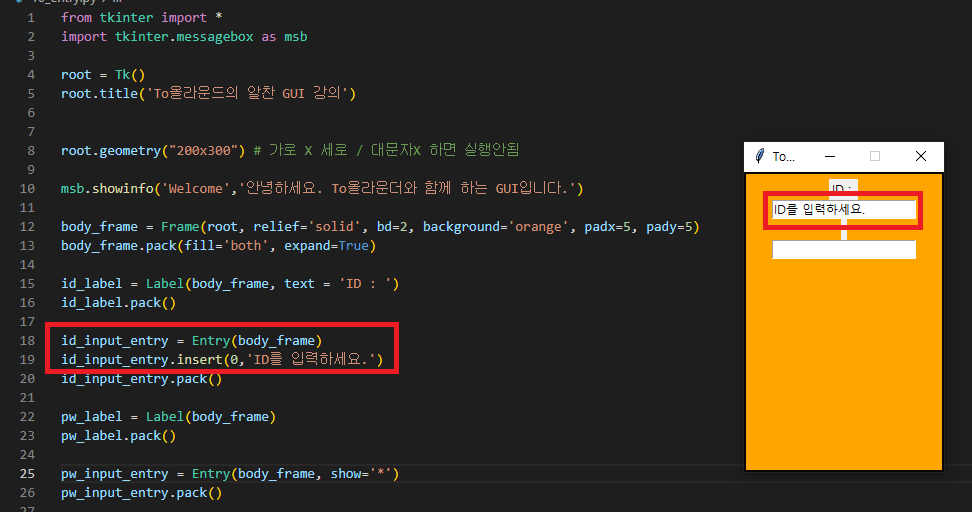Click 'background='orange'' argument in code
Viewport: 972px width, 512px height.
point(496,227)
